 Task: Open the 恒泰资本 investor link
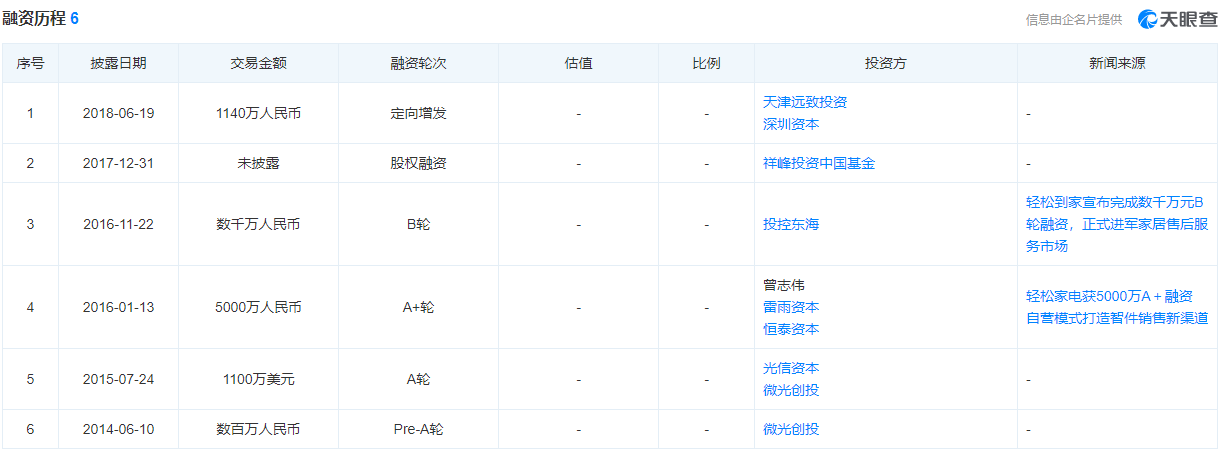[790, 329]
